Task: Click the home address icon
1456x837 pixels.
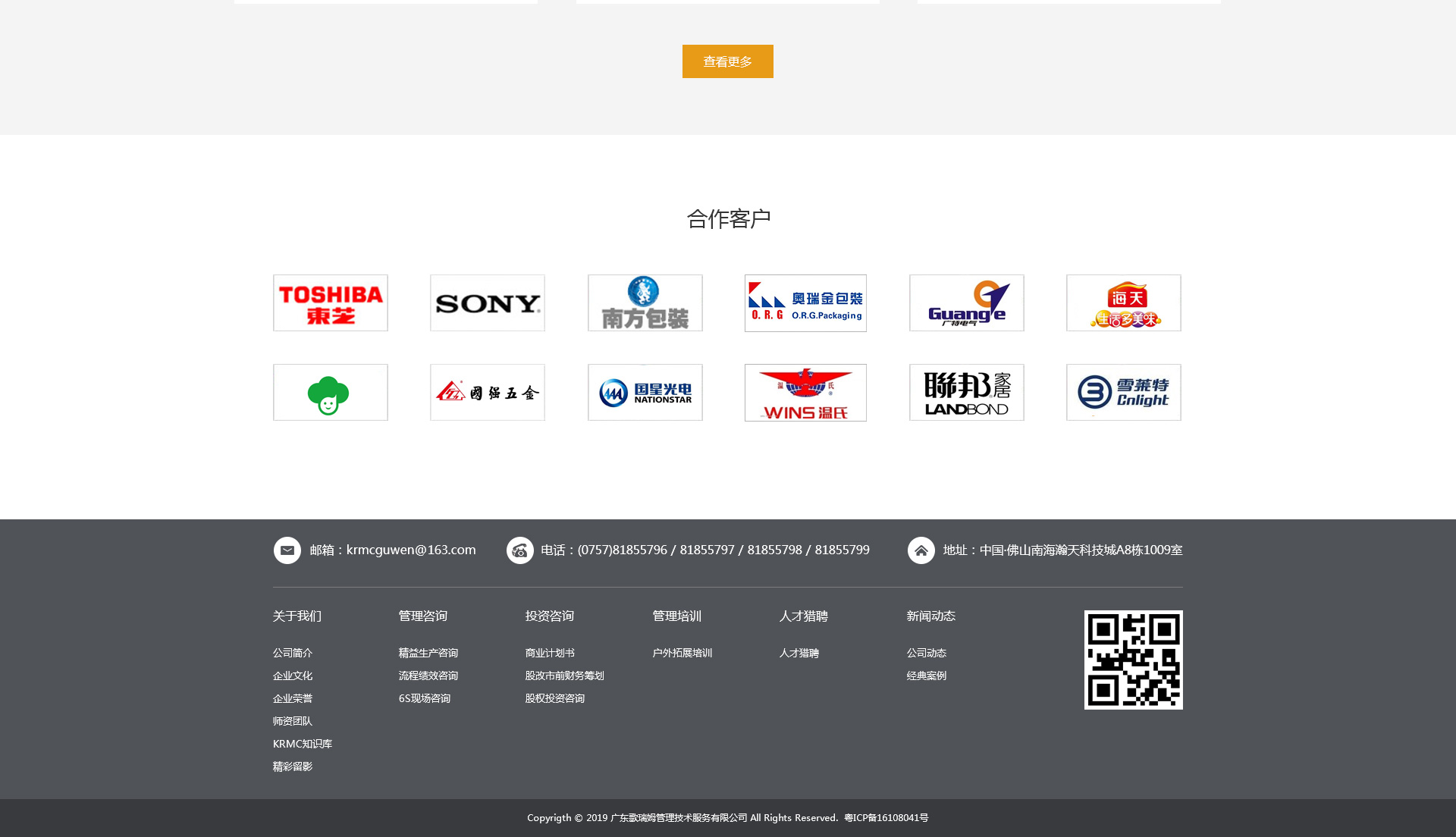Action: (921, 550)
